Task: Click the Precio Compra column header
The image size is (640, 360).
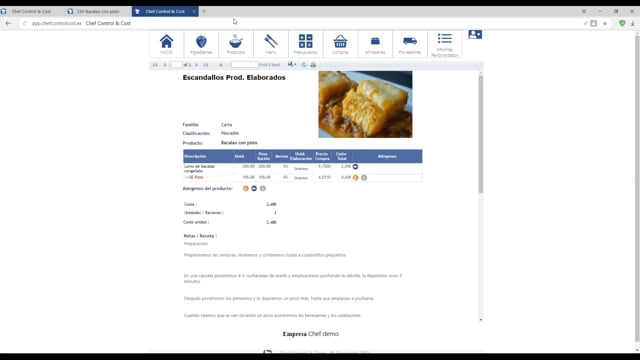Action: coord(322,156)
